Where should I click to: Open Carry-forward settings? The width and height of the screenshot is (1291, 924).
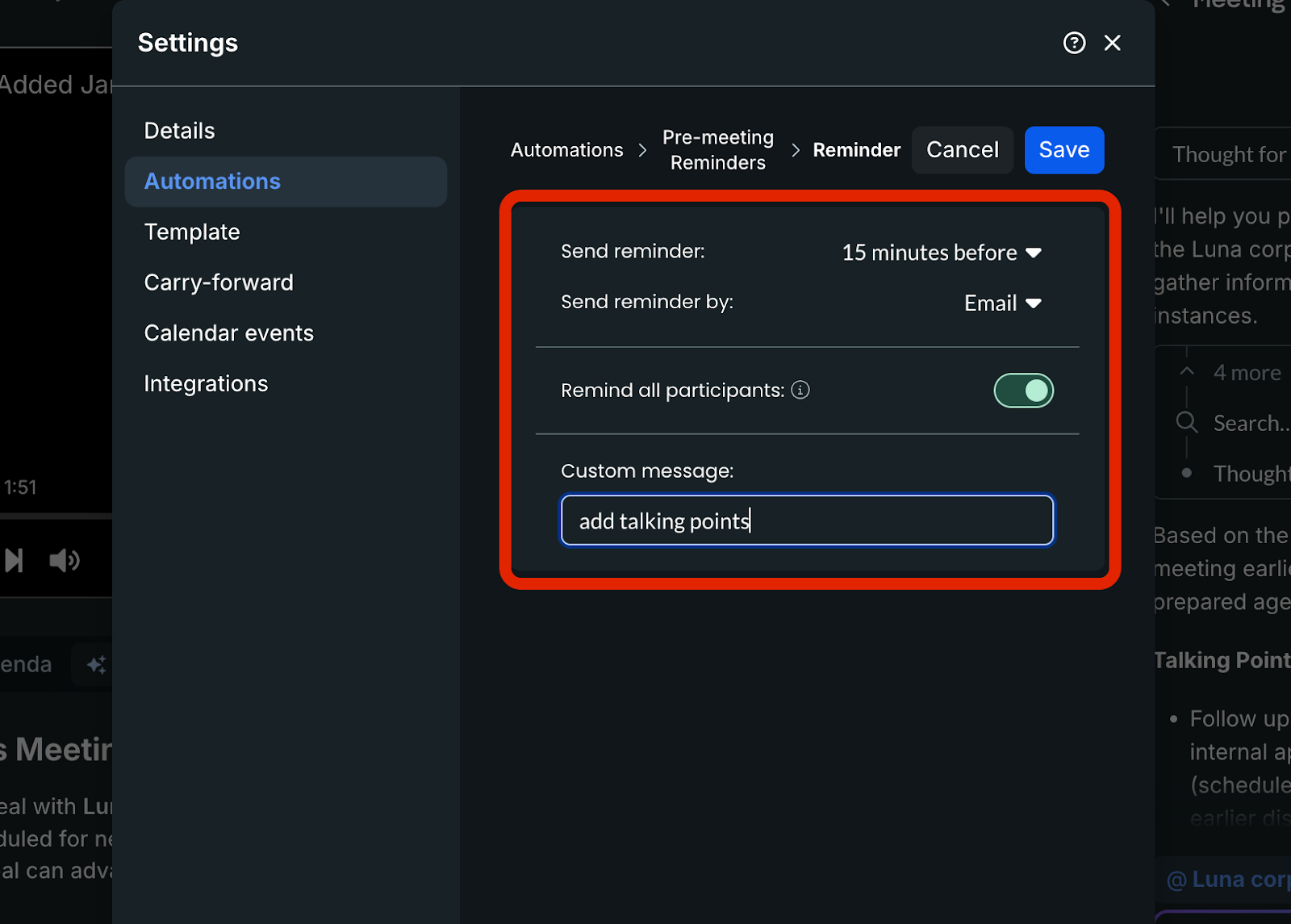coord(219,282)
